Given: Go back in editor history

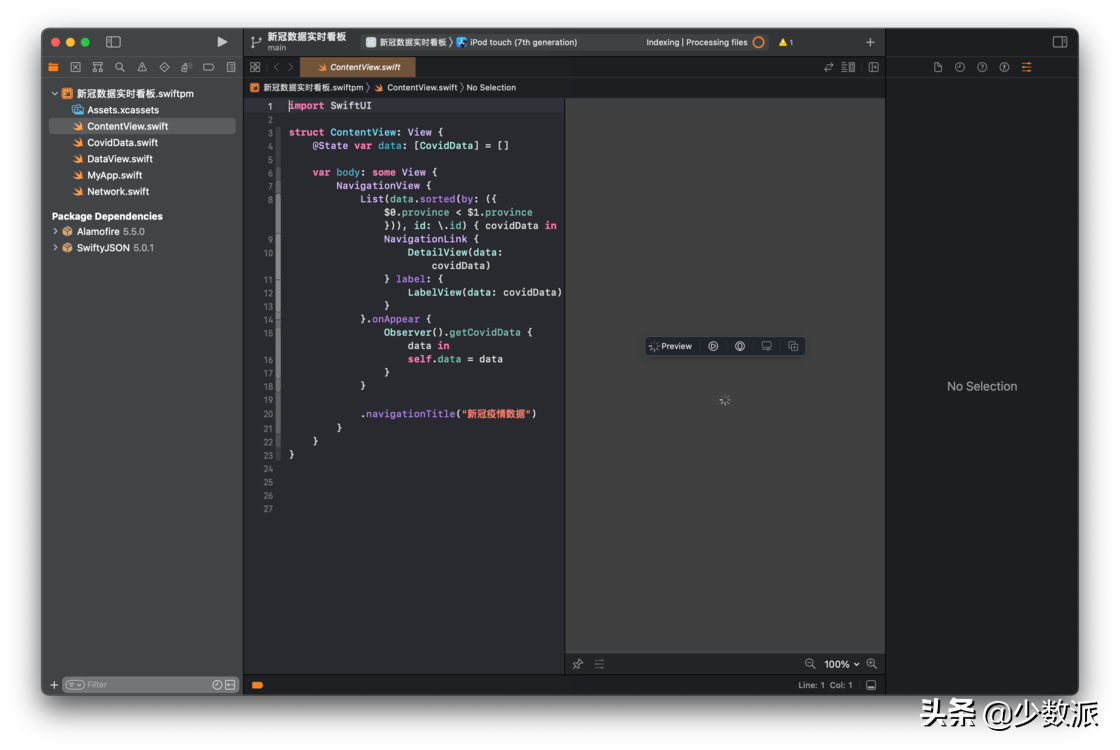Looking at the screenshot, I should [x=276, y=67].
